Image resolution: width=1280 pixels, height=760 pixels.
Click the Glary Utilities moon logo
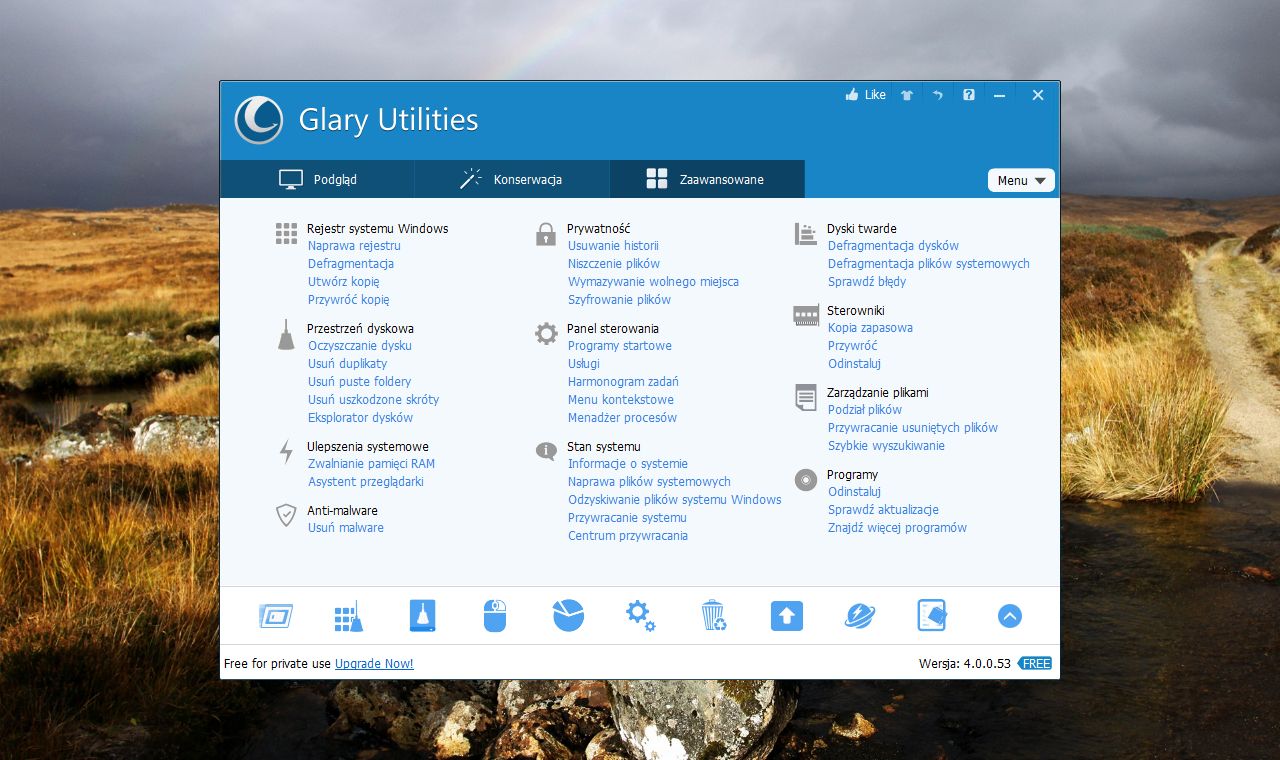click(259, 120)
